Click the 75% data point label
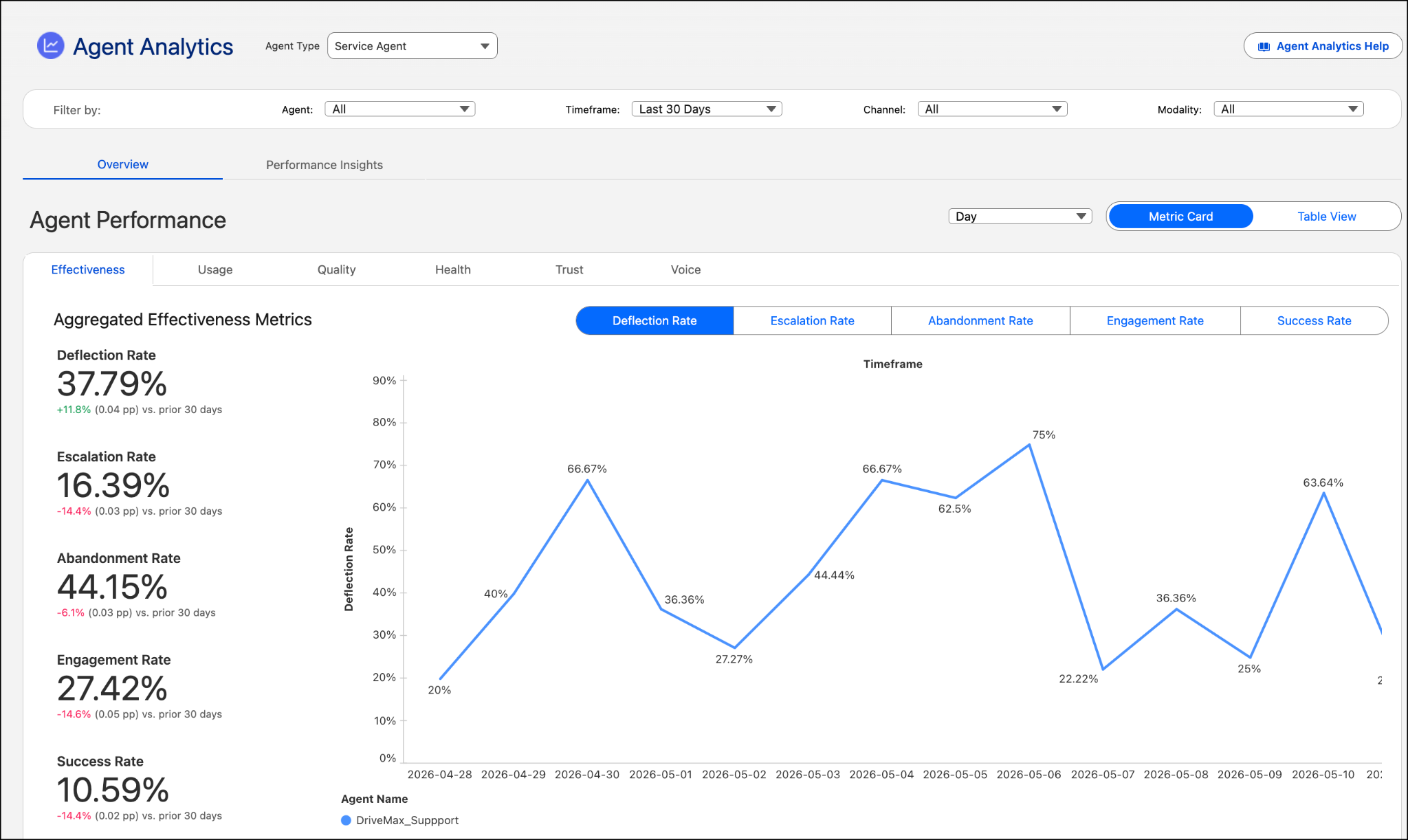Screen dimensions: 1408x840 [1044, 434]
